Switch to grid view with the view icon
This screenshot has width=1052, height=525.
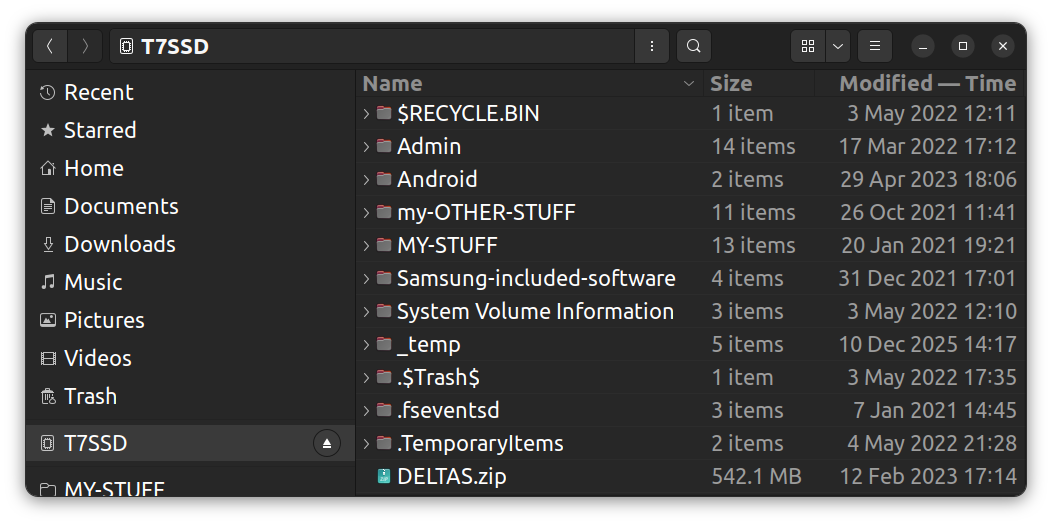(x=808, y=46)
